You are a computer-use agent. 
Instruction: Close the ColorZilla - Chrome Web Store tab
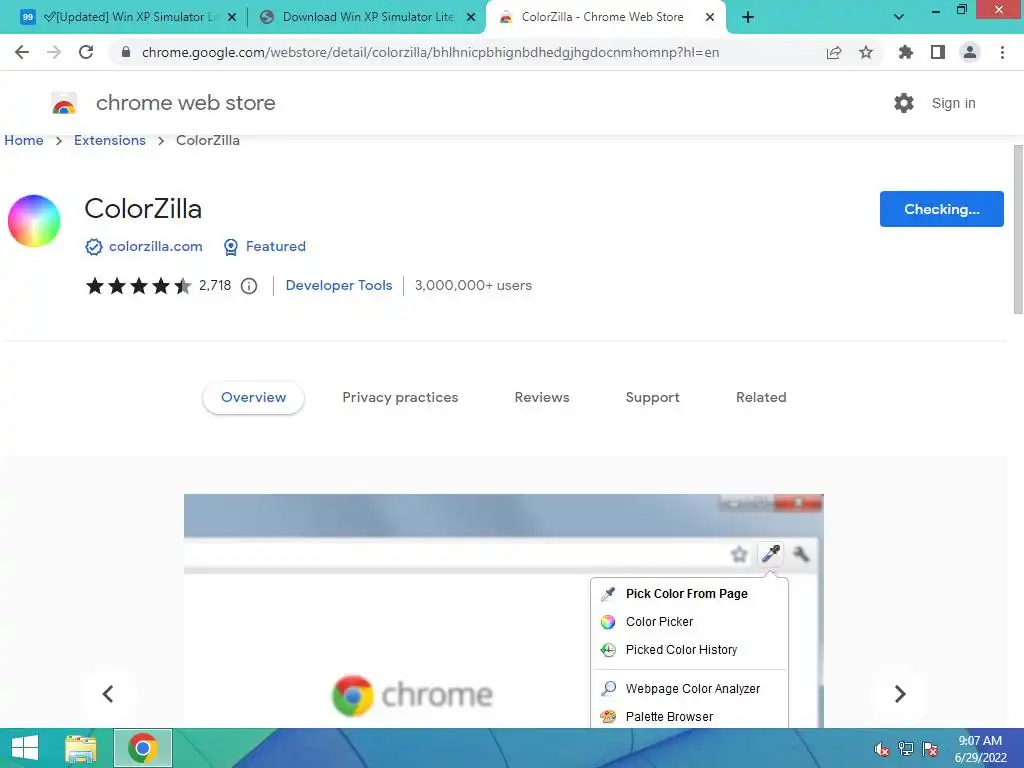[710, 17]
